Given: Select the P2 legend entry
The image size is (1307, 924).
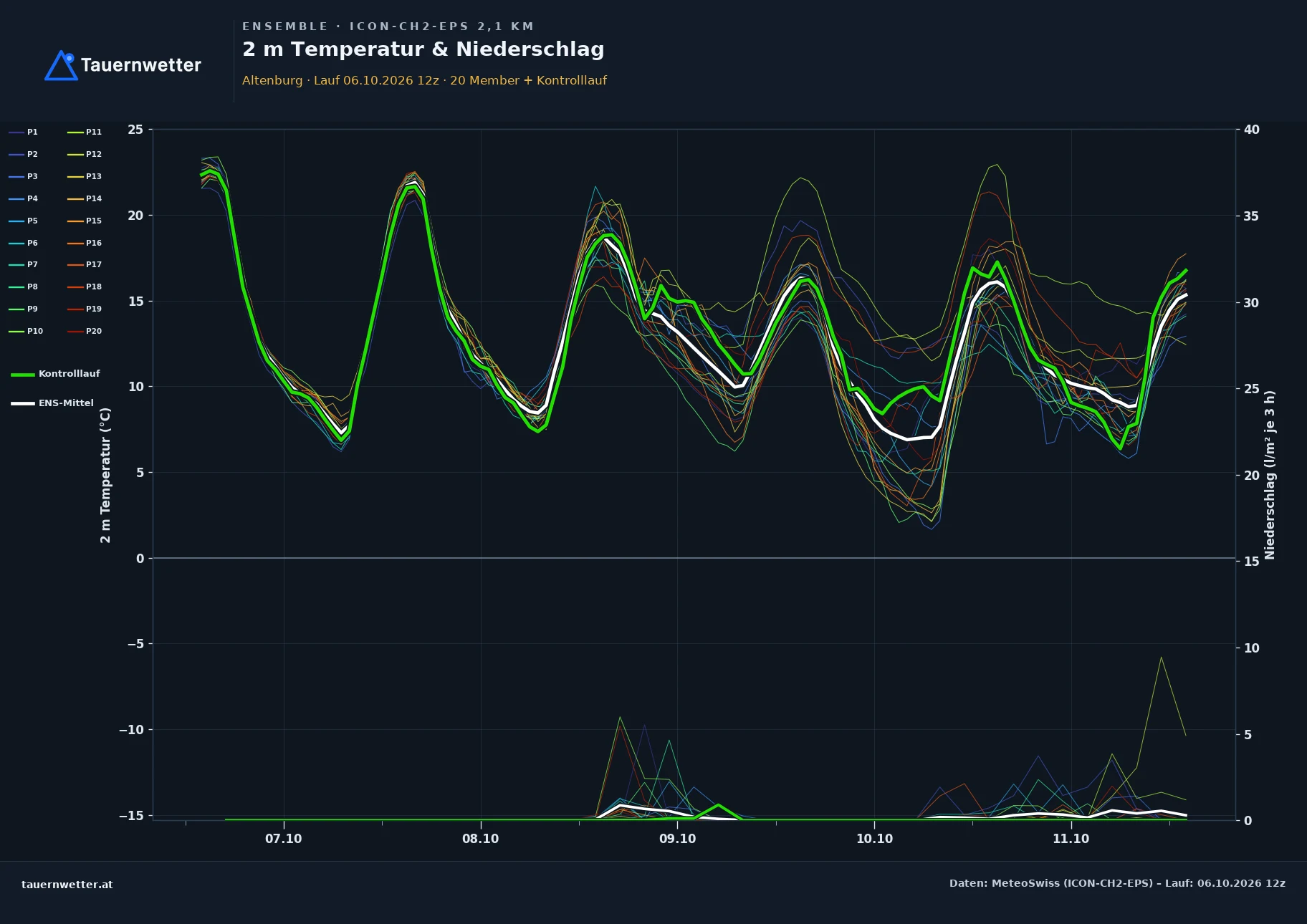Looking at the screenshot, I should 24,154.
